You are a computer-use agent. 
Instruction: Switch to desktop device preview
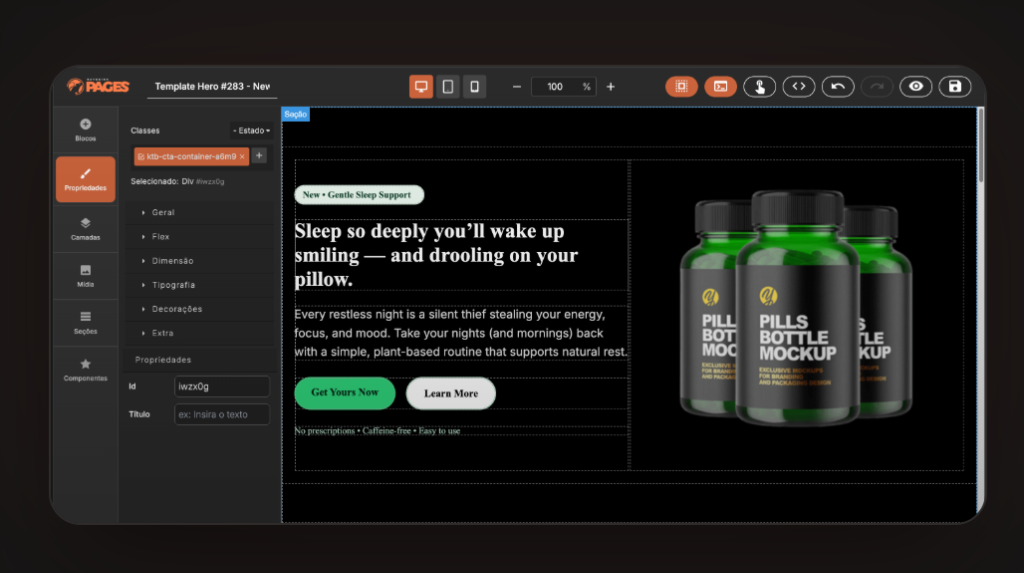[421, 87]
